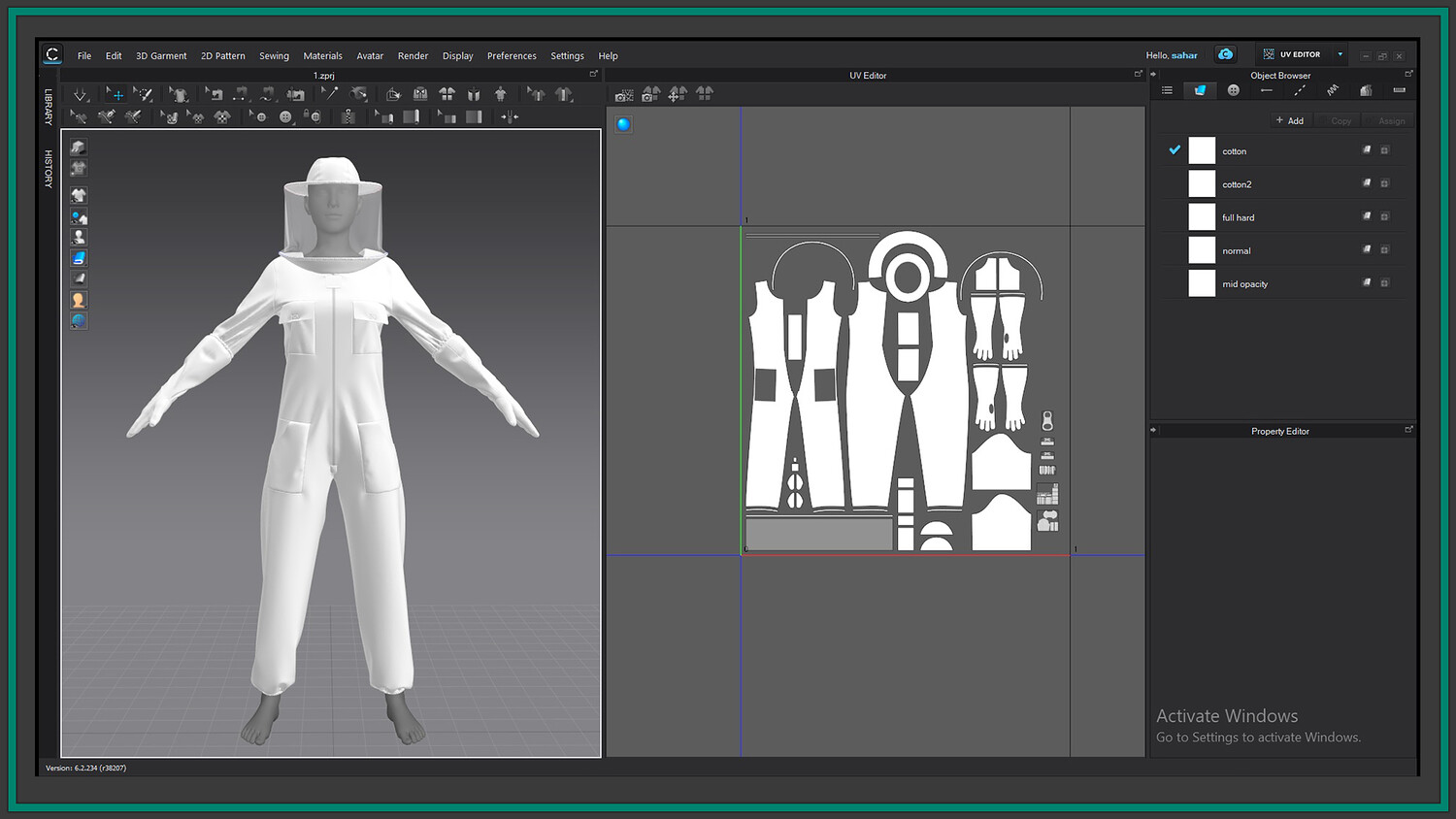Click the sahar username link
This screenshot has width=1456, height=819.
click(x=1184, y=55)
